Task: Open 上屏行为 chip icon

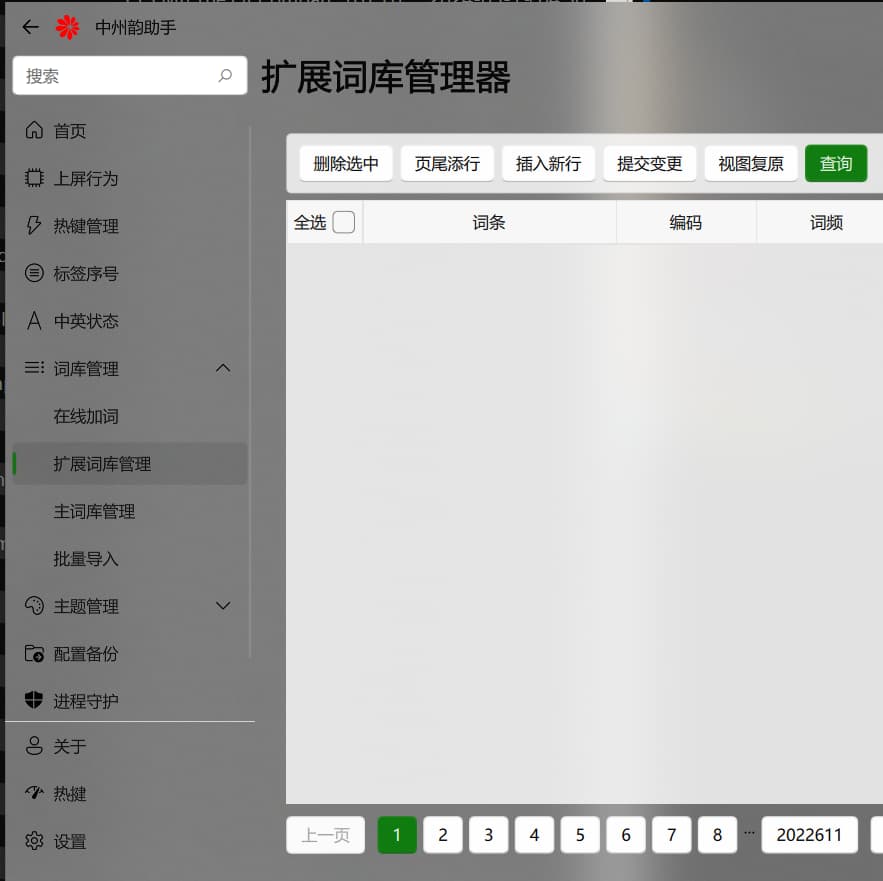Action: pyautogui.click(x=34, y=179)
